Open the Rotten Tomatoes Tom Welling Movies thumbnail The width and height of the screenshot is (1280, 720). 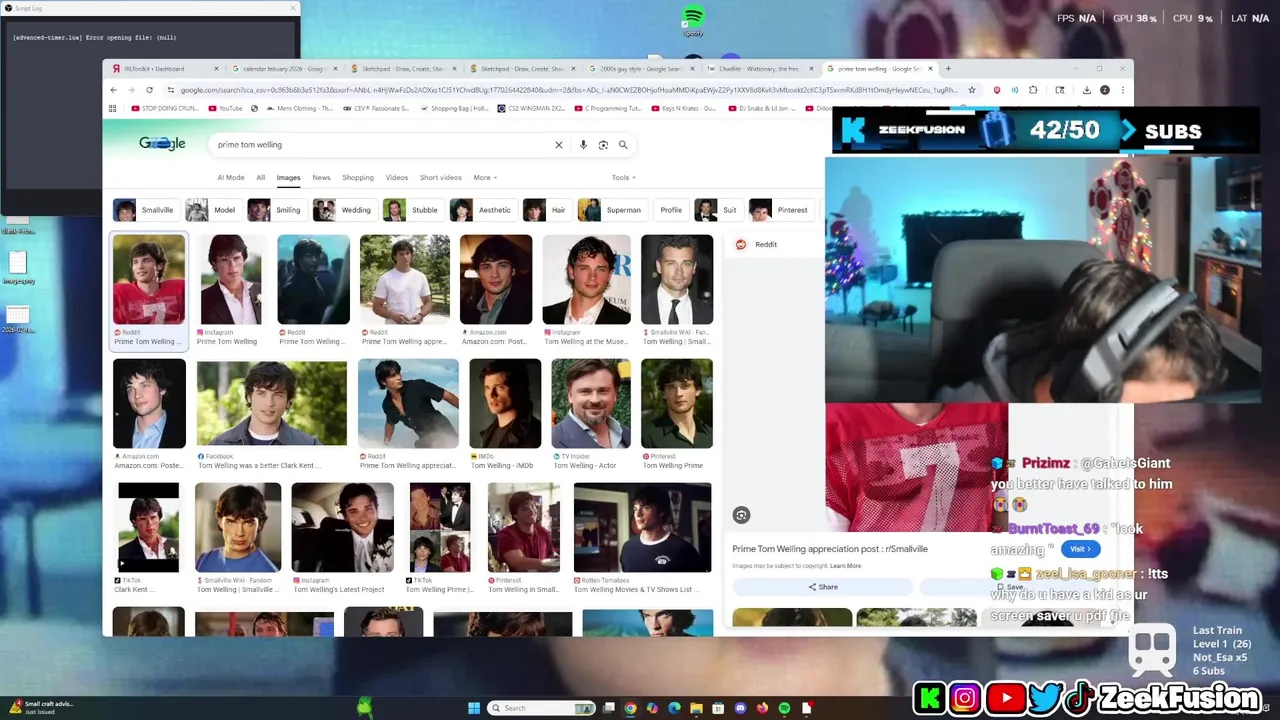642,528
